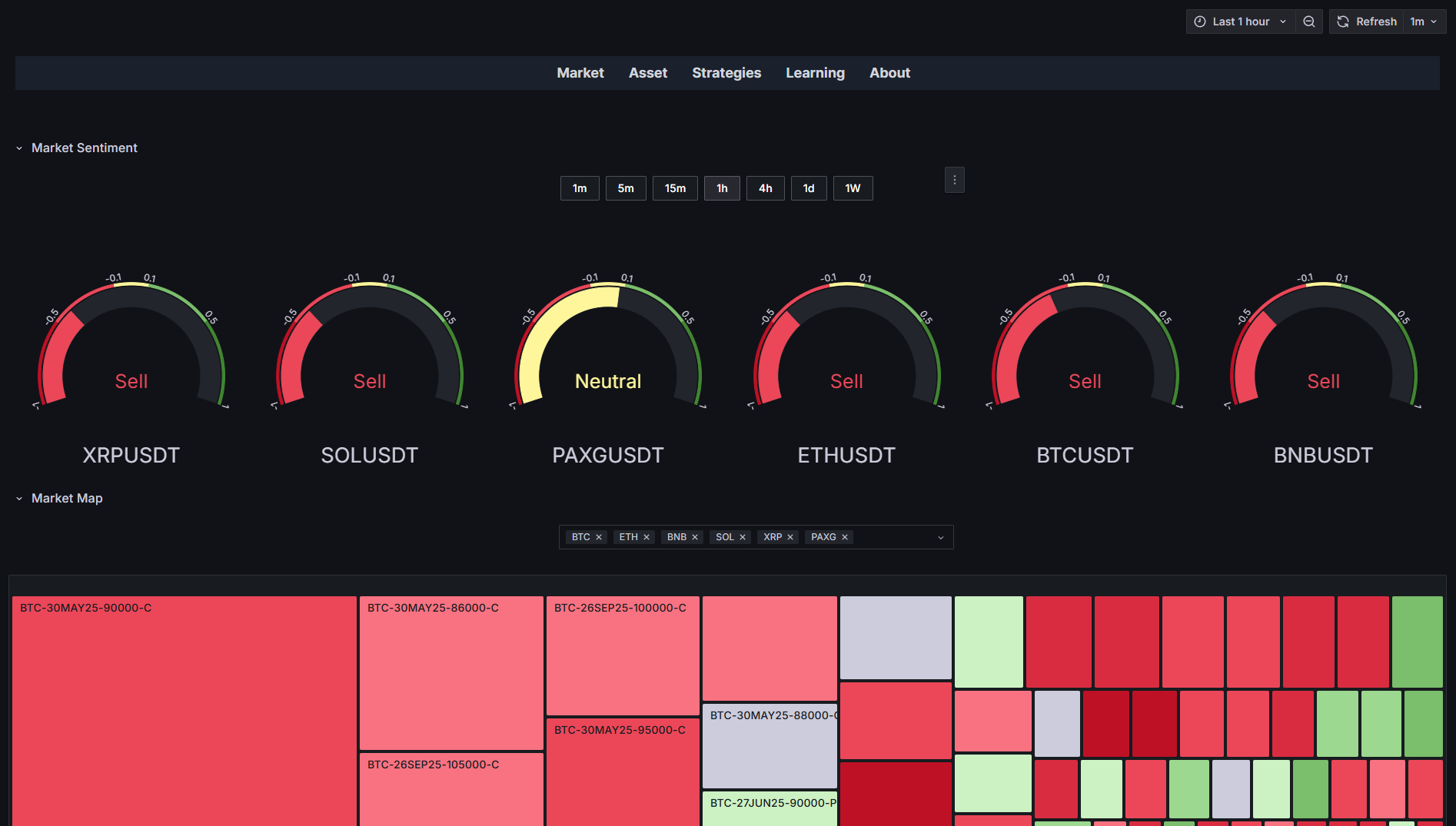
Task: Remove the PAXG tag using its x icon
Action: 845,537
